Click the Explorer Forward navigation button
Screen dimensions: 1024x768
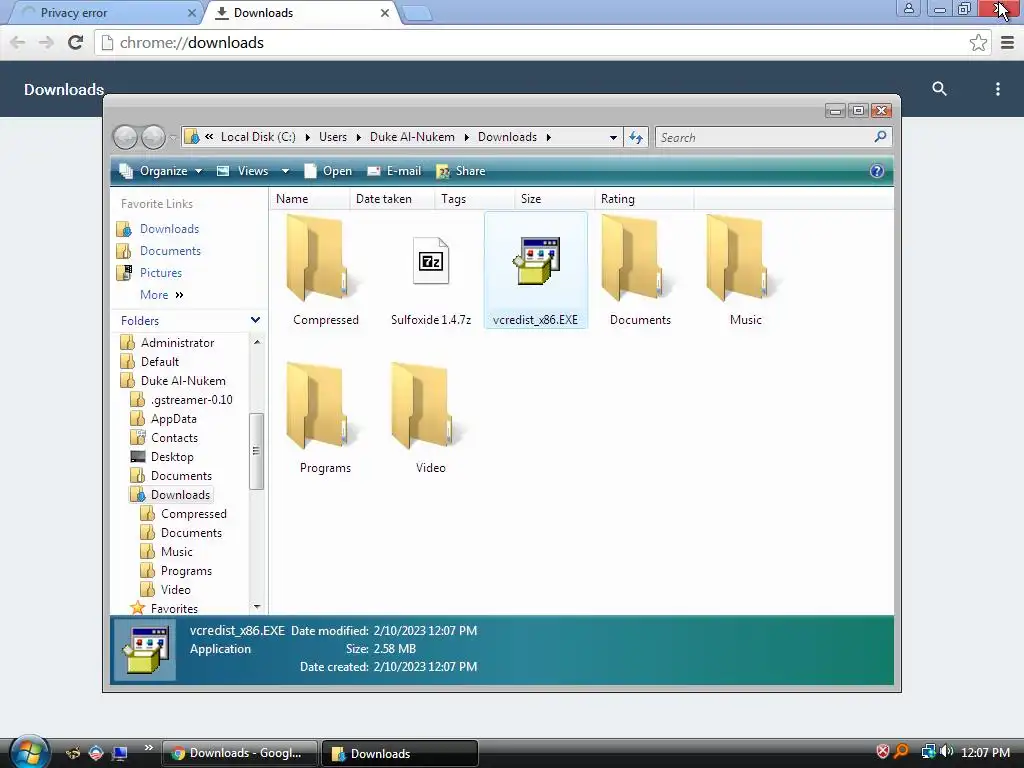pyautogui.click(x=153, y=137)
